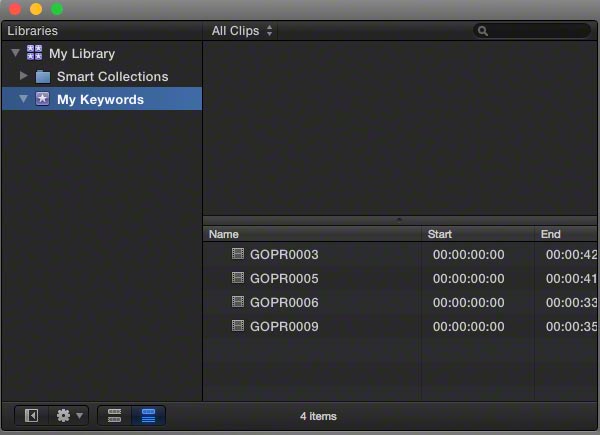Open the gear action menu dropdown
Image resolution: width=600 pixels, height=435 pixels.
point(69,415)
